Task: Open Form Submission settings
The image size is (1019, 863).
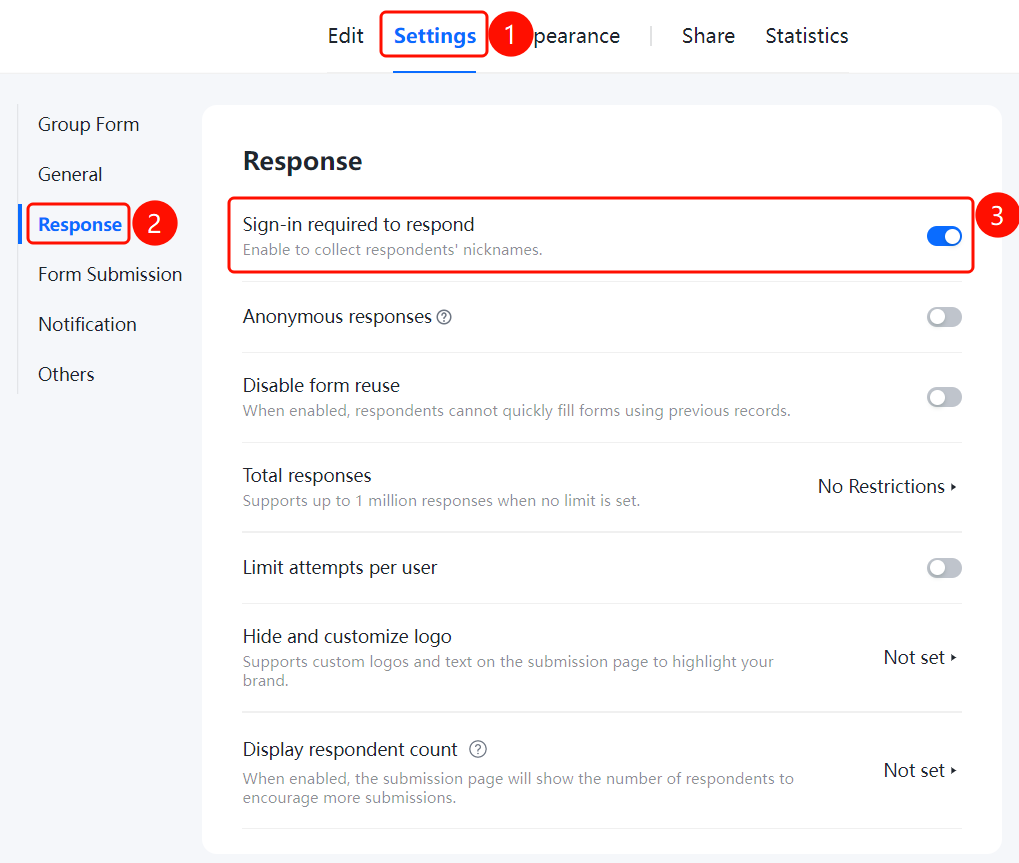Action: (x=110, y=274)
